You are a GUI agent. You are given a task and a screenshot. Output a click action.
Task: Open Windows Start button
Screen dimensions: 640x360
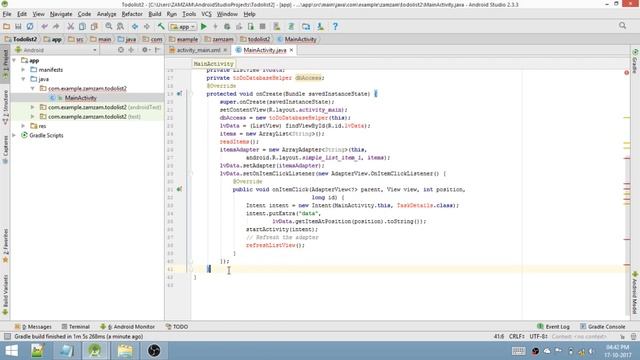pyautogui.click(x=11, y=351)
